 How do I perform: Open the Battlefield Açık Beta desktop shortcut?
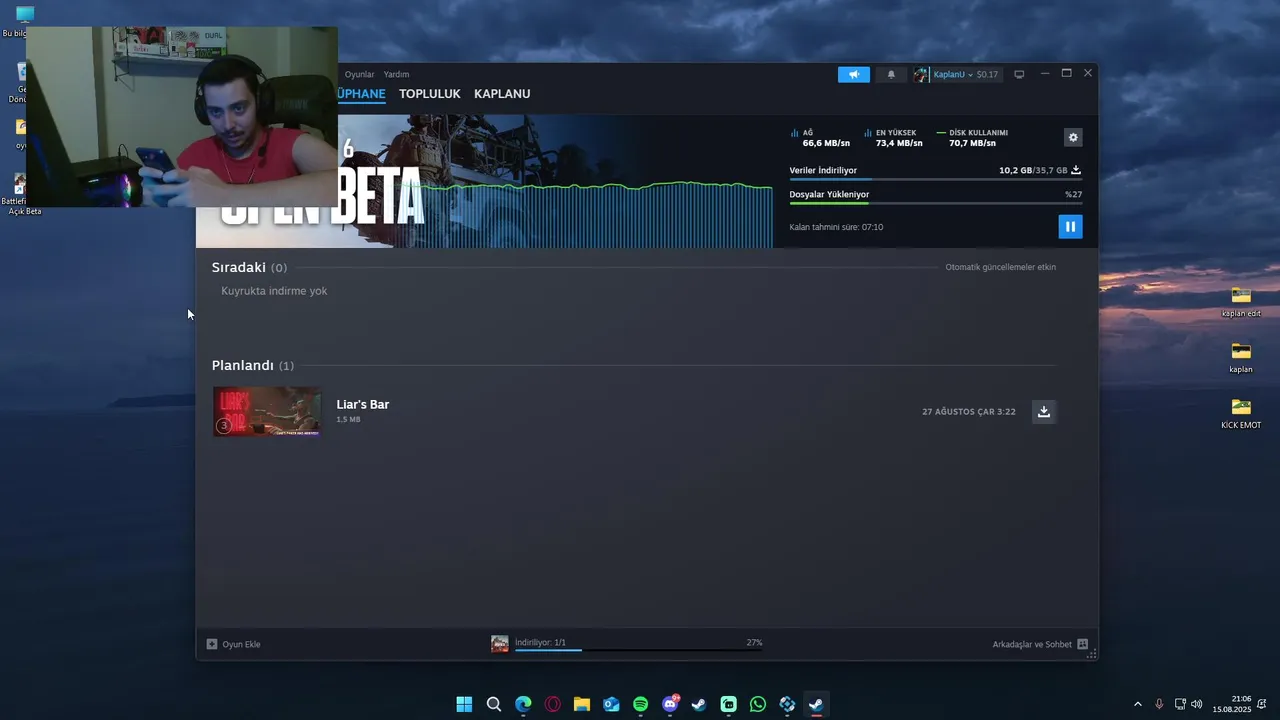click(x=19, y=195)
